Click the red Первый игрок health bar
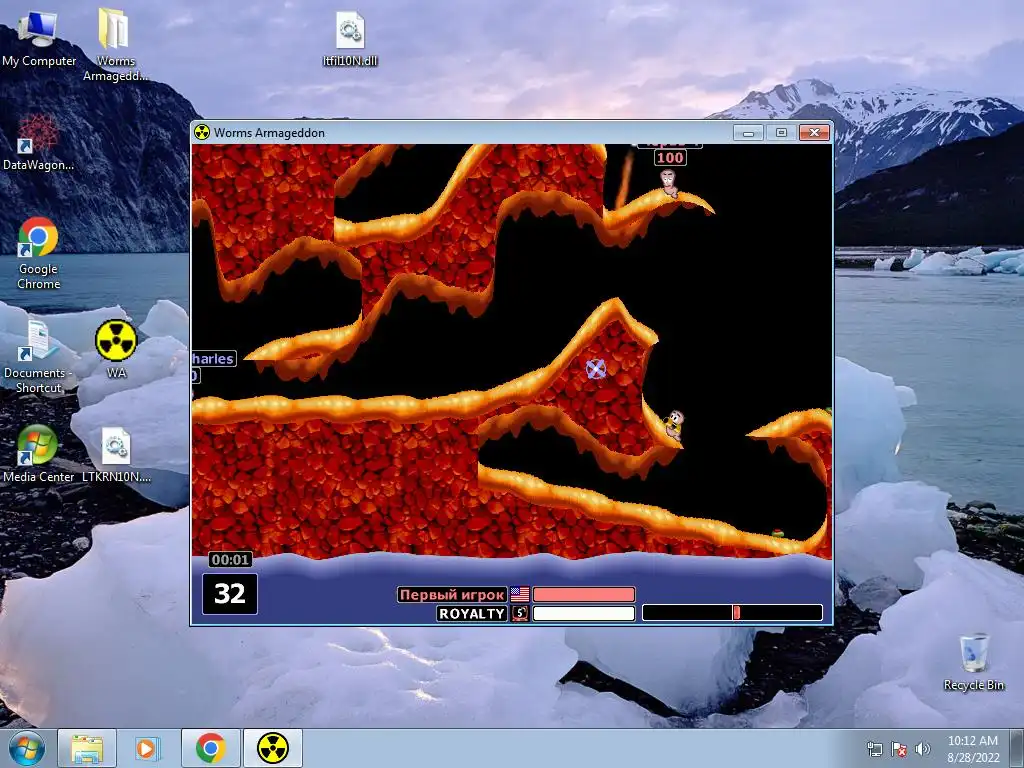The image size is (1024, 768). pos(584,594)
